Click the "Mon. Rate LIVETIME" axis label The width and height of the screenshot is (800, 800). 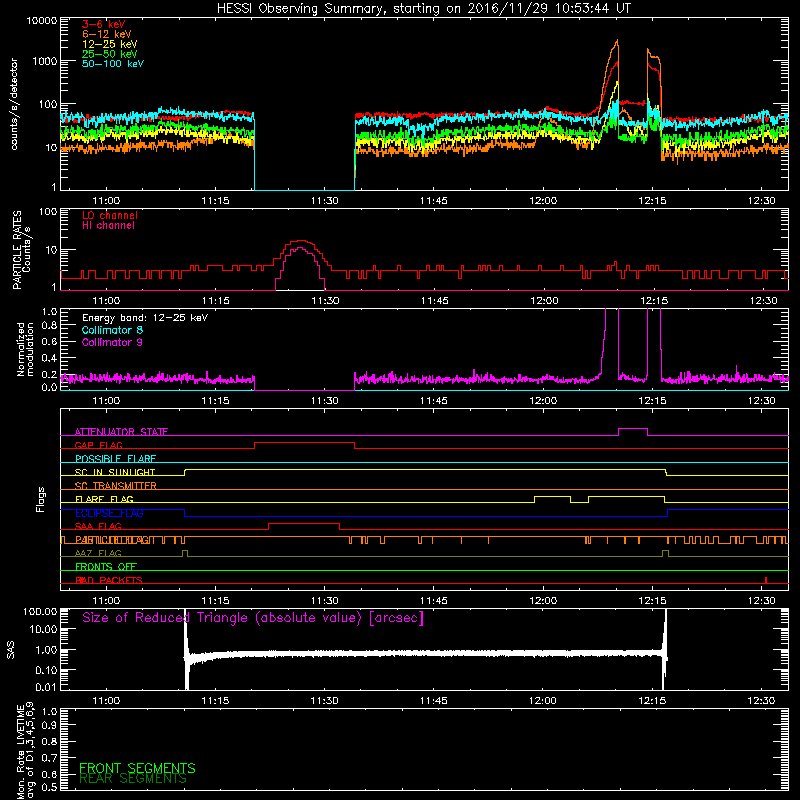[20, 752]
